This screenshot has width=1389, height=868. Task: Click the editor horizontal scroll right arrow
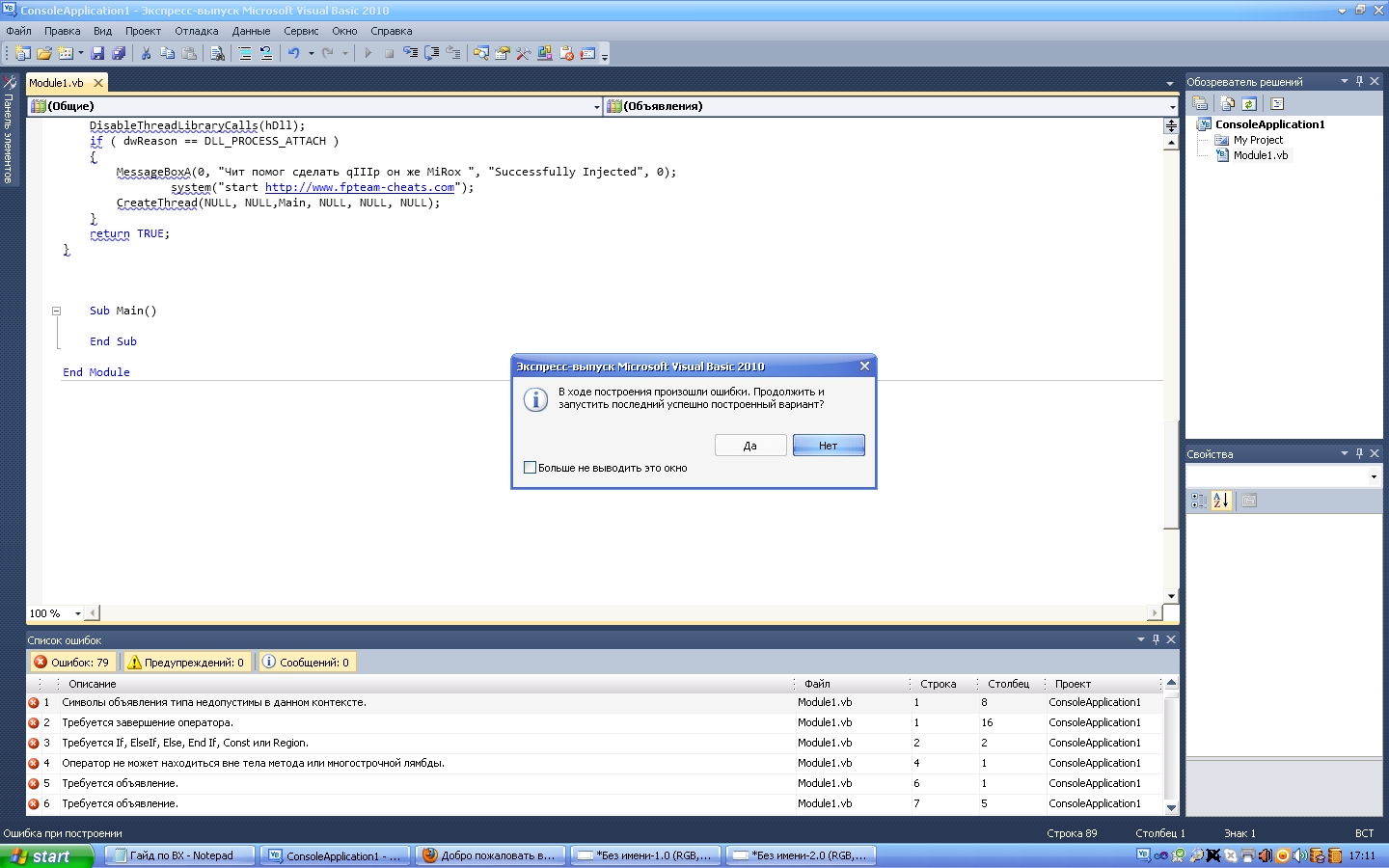pyautogui.click(x=1155, y=613)
